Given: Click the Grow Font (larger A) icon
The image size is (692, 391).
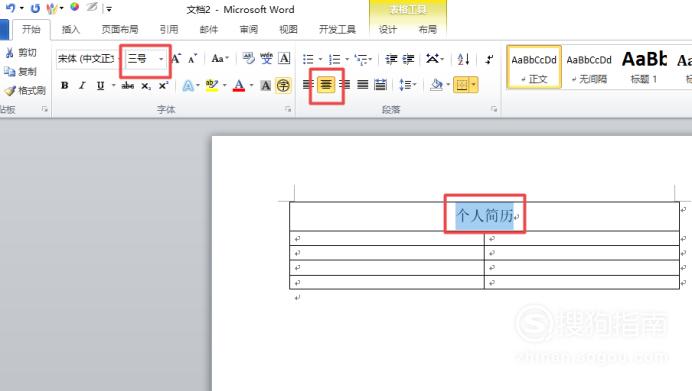Looking at the screenshot, I should point(176,59).
